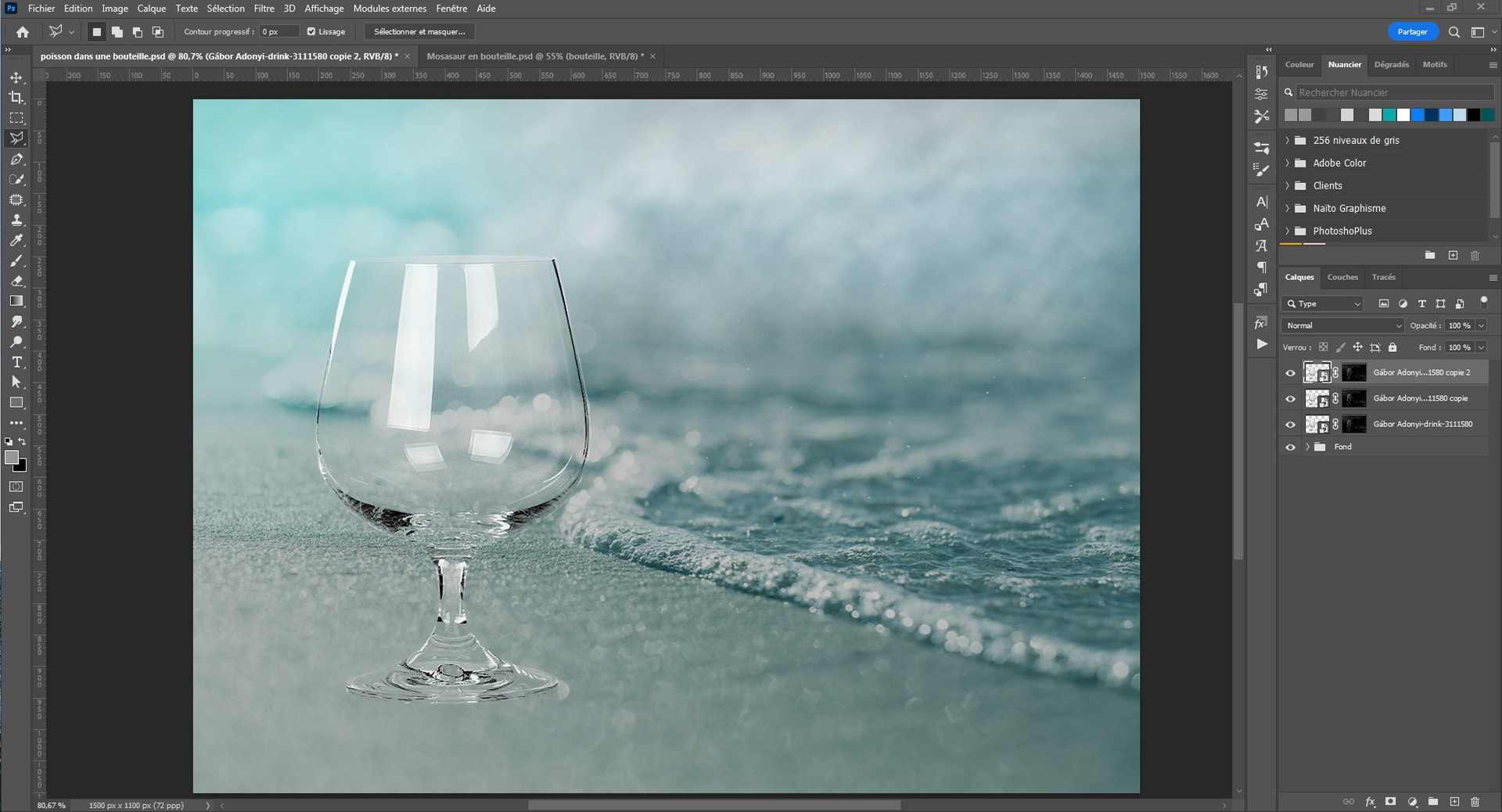Select the Smudge tool
The width and height of the screenshot is (1502, 812).
pyautogui.click(x=16, y=322)
